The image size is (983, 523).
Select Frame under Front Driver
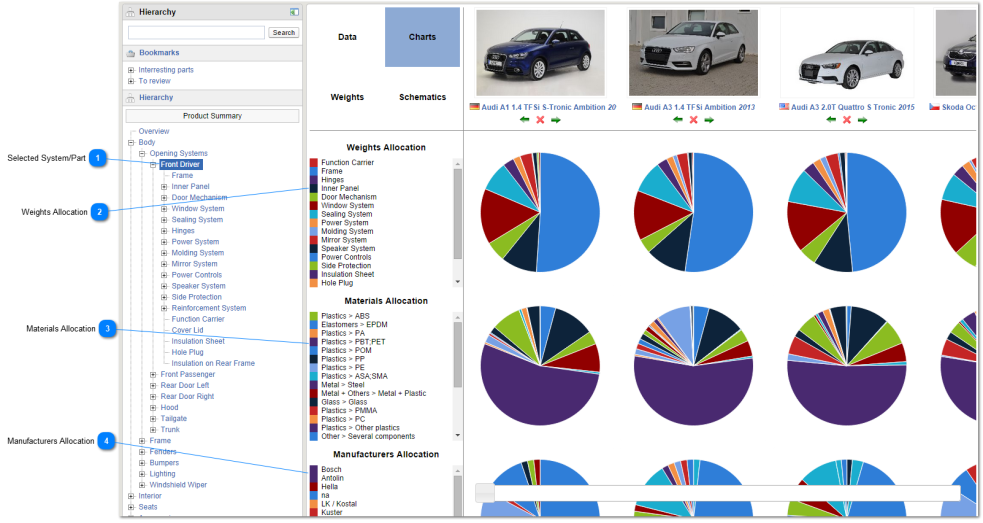pos(182,176)
